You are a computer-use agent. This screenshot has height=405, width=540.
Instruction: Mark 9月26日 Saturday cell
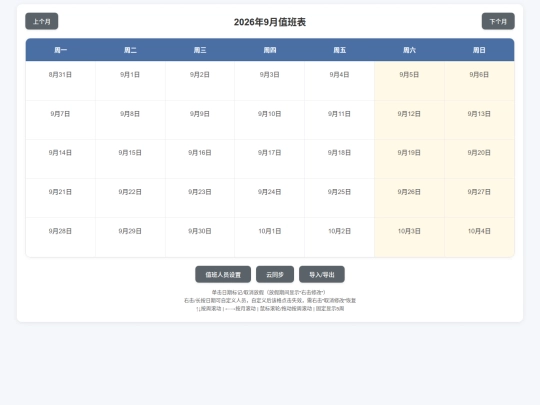[409, 198]
